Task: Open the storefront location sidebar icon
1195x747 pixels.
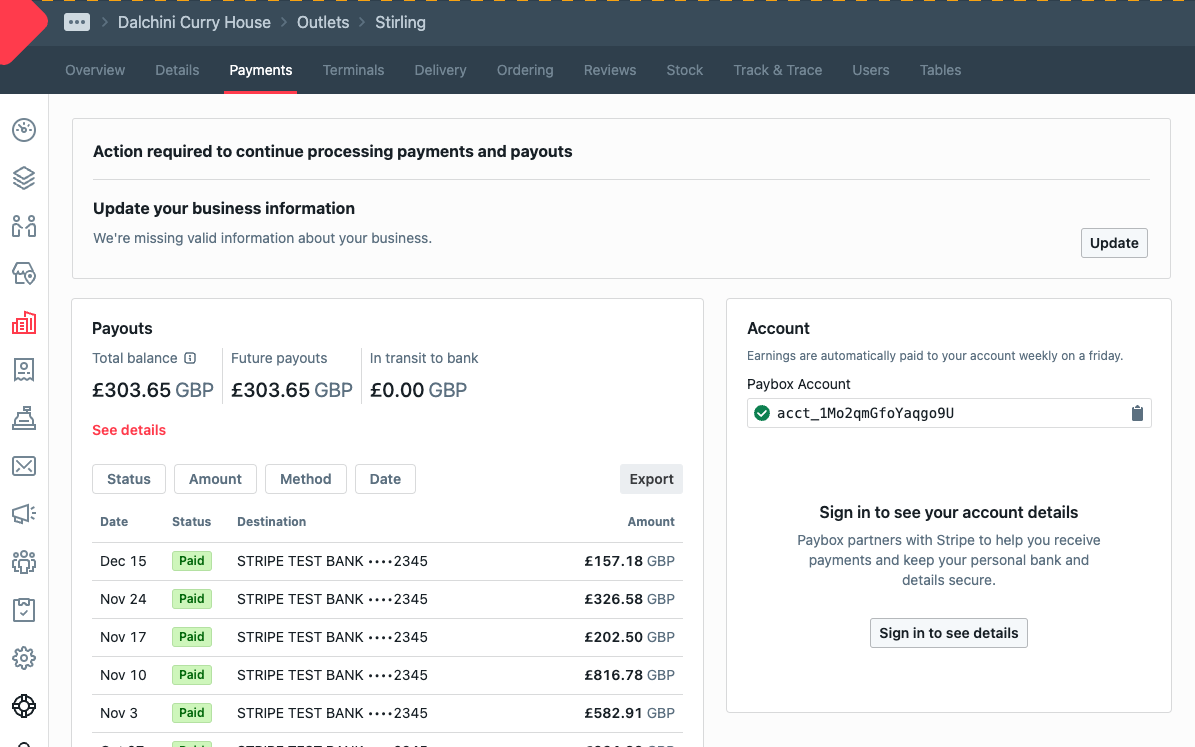Action: click(x=24, y=274)
